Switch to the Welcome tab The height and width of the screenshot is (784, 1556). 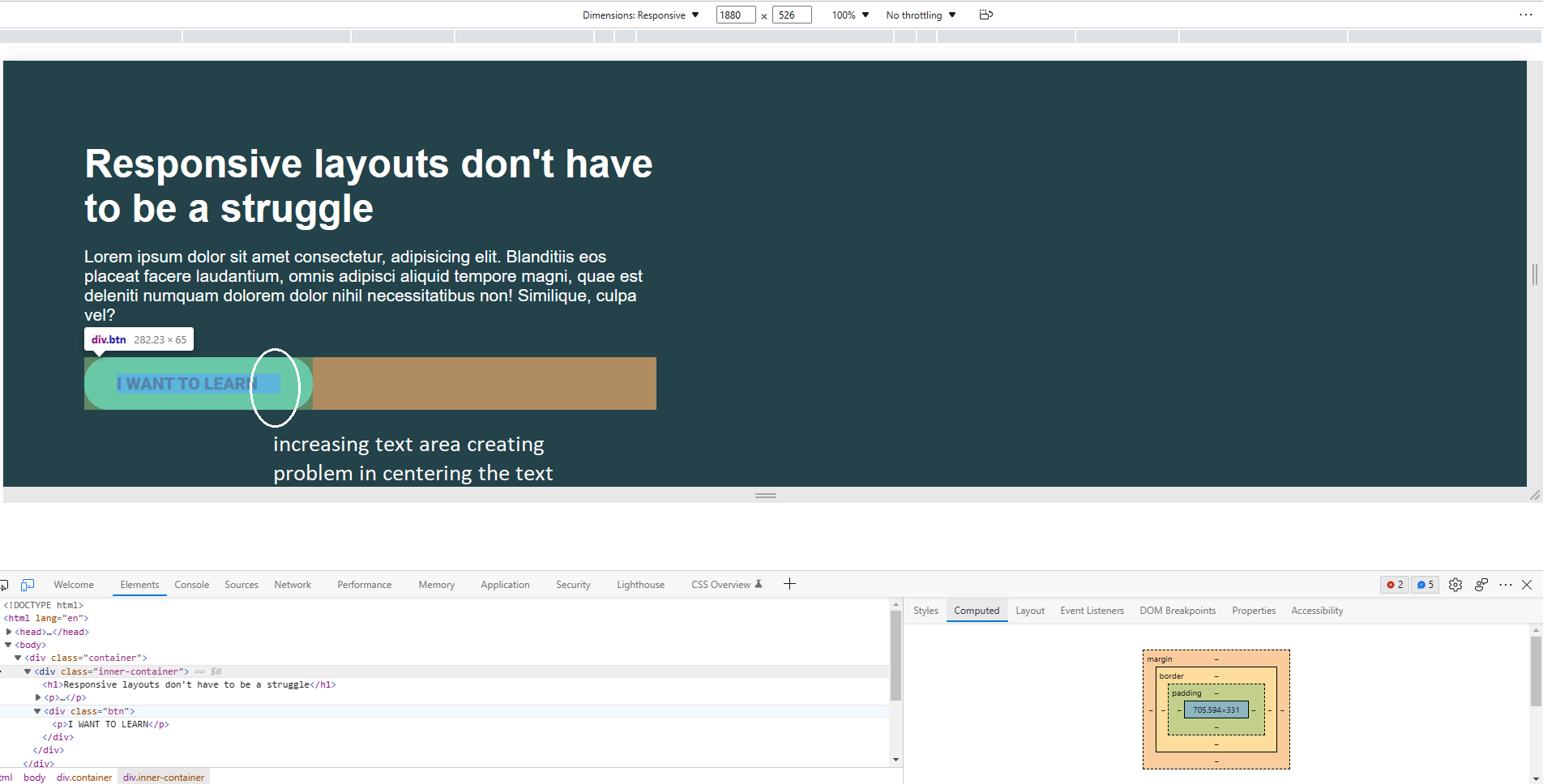74,585
